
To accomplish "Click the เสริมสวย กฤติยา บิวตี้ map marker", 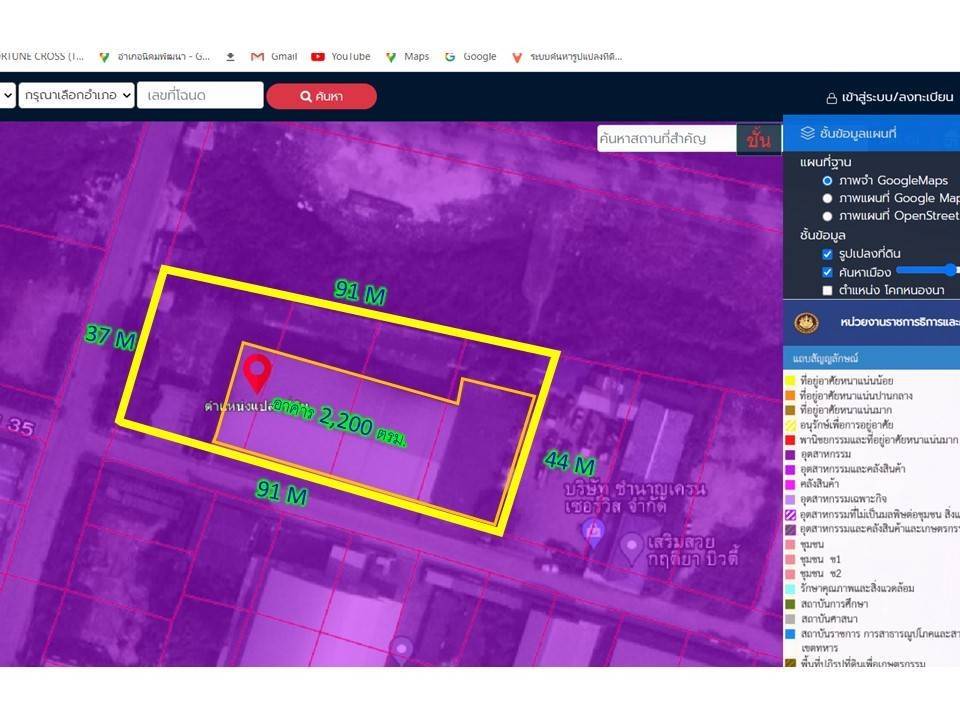I will coord(631,546).
